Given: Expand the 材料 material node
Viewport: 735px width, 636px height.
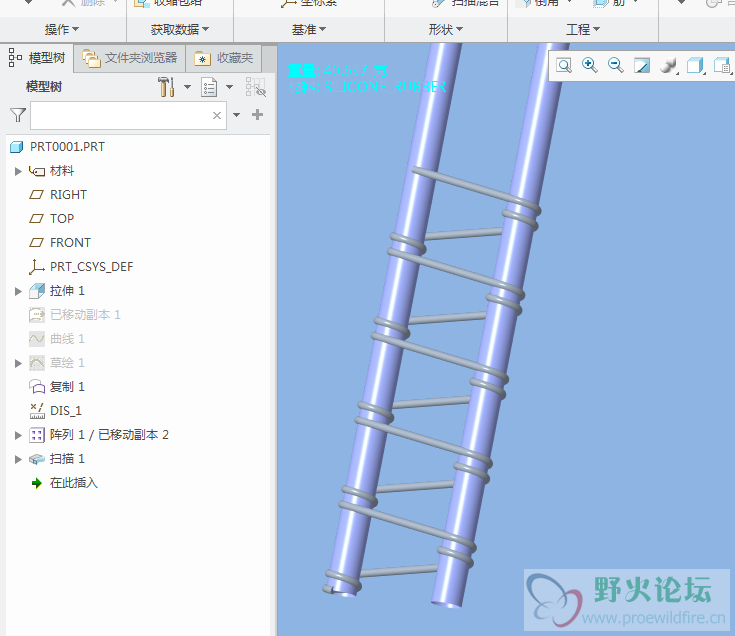Looking at the screenshot, I should tap(18, 171).
